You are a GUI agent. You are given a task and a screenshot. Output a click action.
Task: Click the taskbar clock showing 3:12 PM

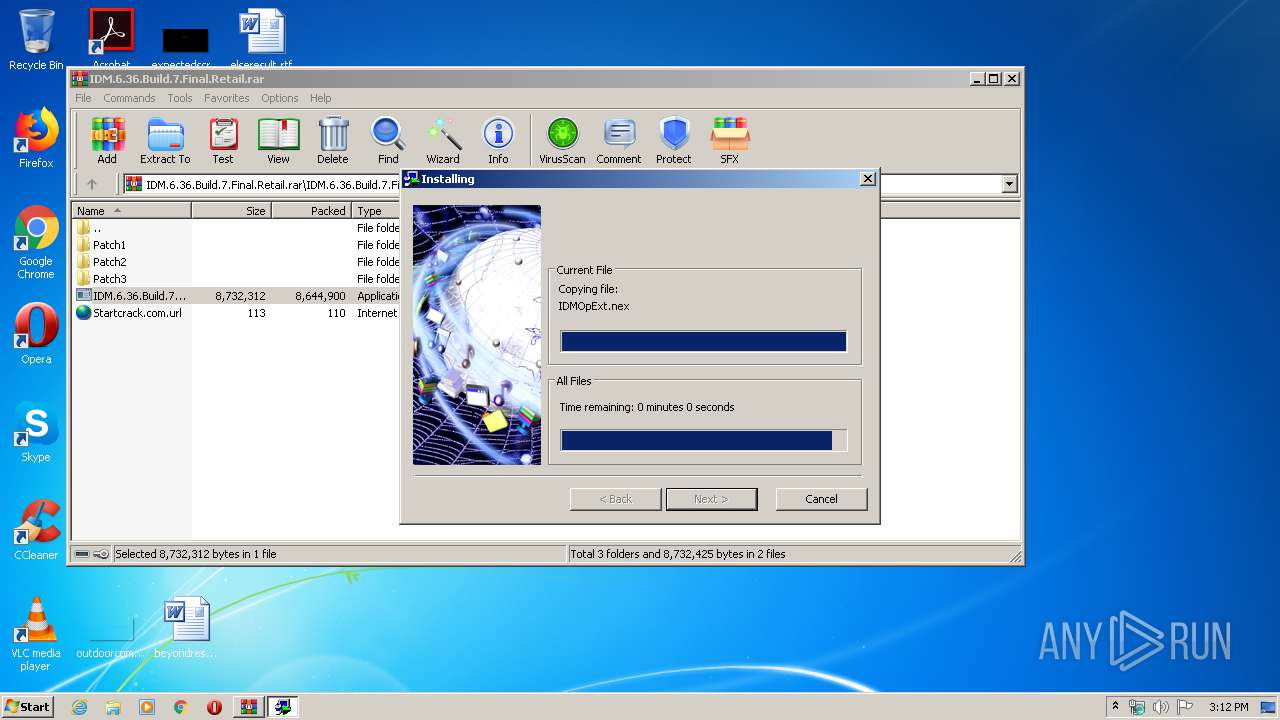pyautogui.click(x=1228, y=707)
